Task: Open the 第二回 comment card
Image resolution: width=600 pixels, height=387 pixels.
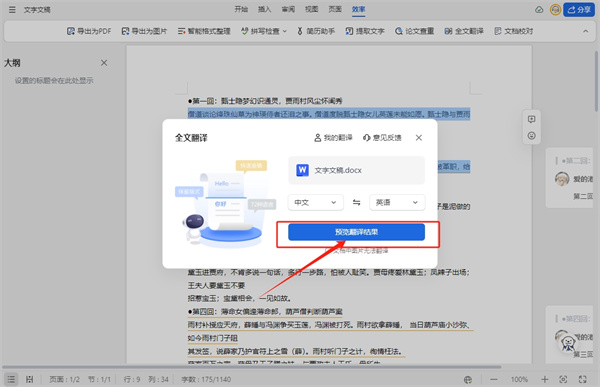Action: [569, 178]
